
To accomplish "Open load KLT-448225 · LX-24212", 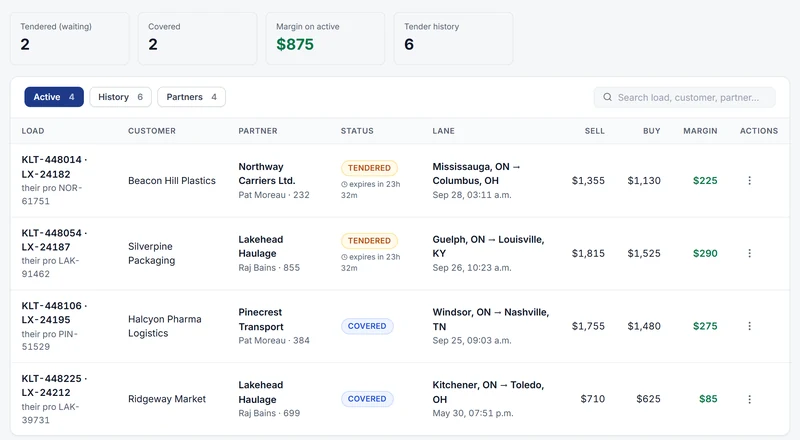I will (54, 385).
